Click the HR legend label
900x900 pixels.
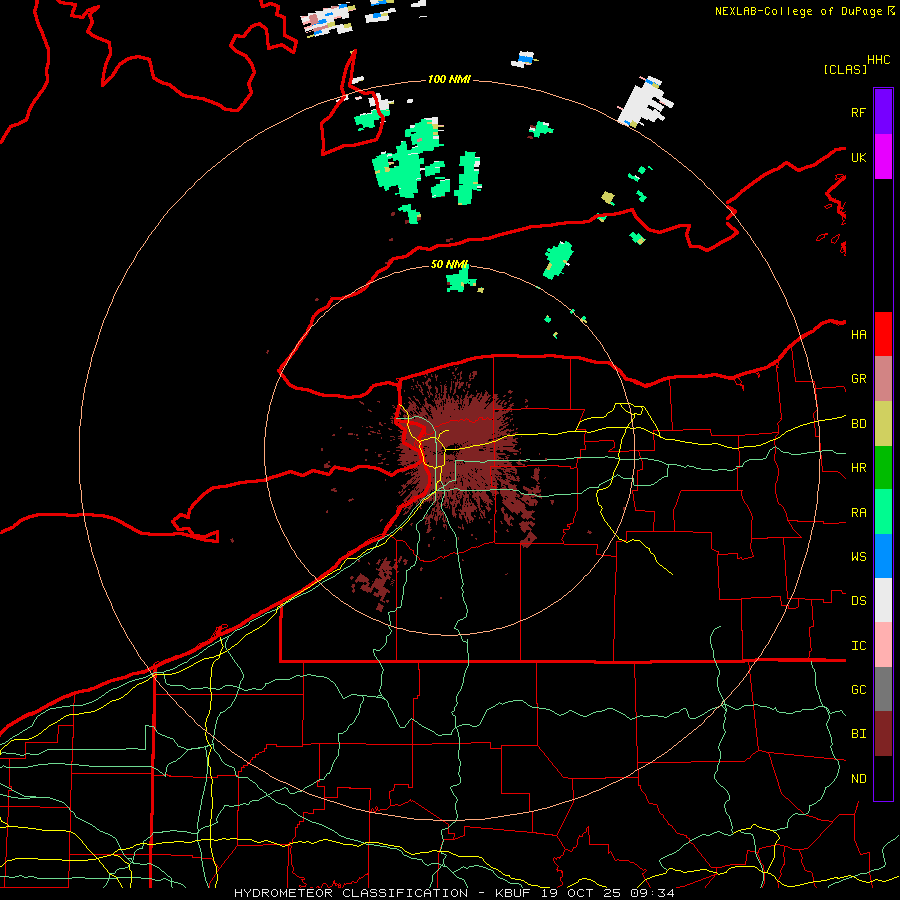pos(858,468)
